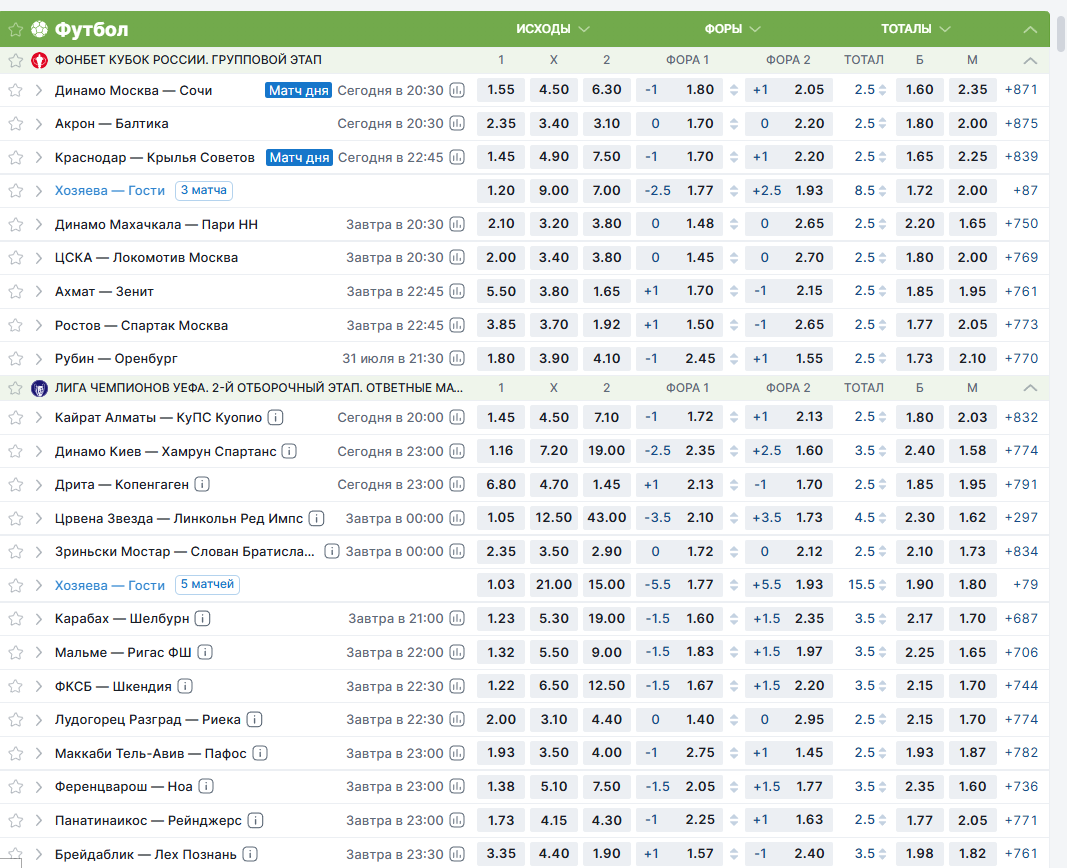Show info icon for Дрита — Копенгаген

202,484
